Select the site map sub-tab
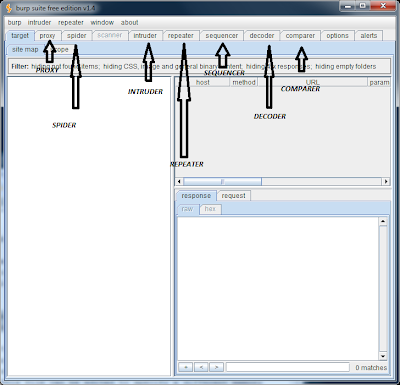400x385 pixels. [x=25, y=50]
